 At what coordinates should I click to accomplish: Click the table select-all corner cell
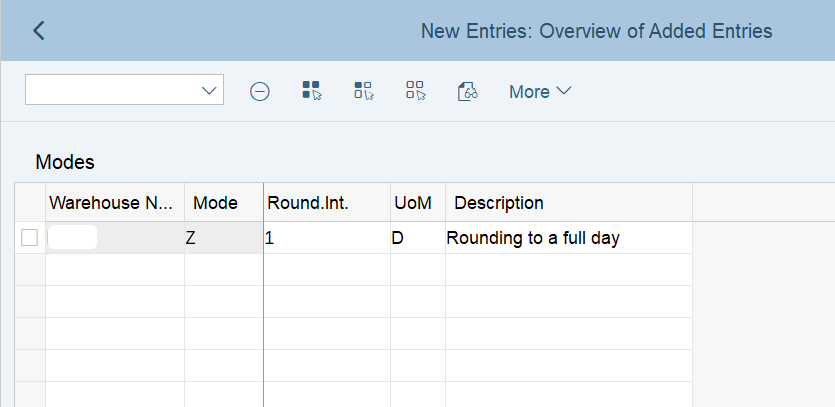coord(30,202)
